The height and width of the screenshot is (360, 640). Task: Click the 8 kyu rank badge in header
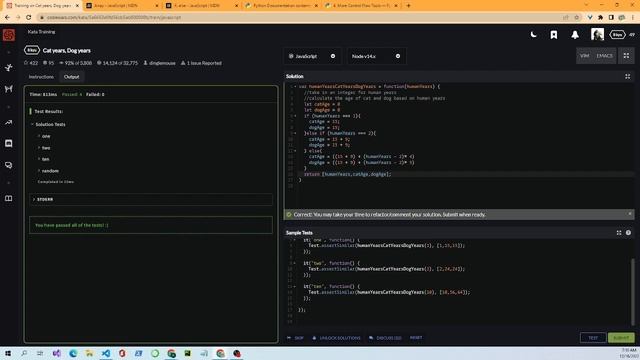point(617,35)
